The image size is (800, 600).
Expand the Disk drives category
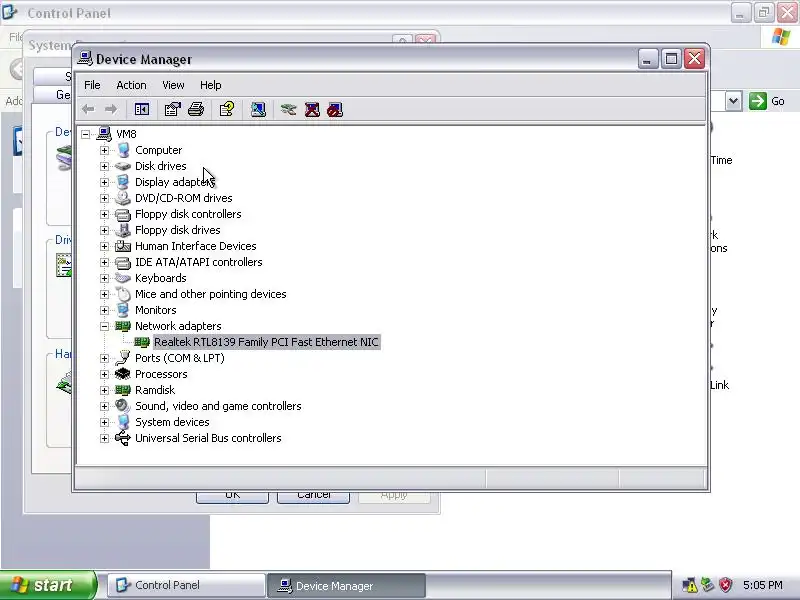point(105,166)
